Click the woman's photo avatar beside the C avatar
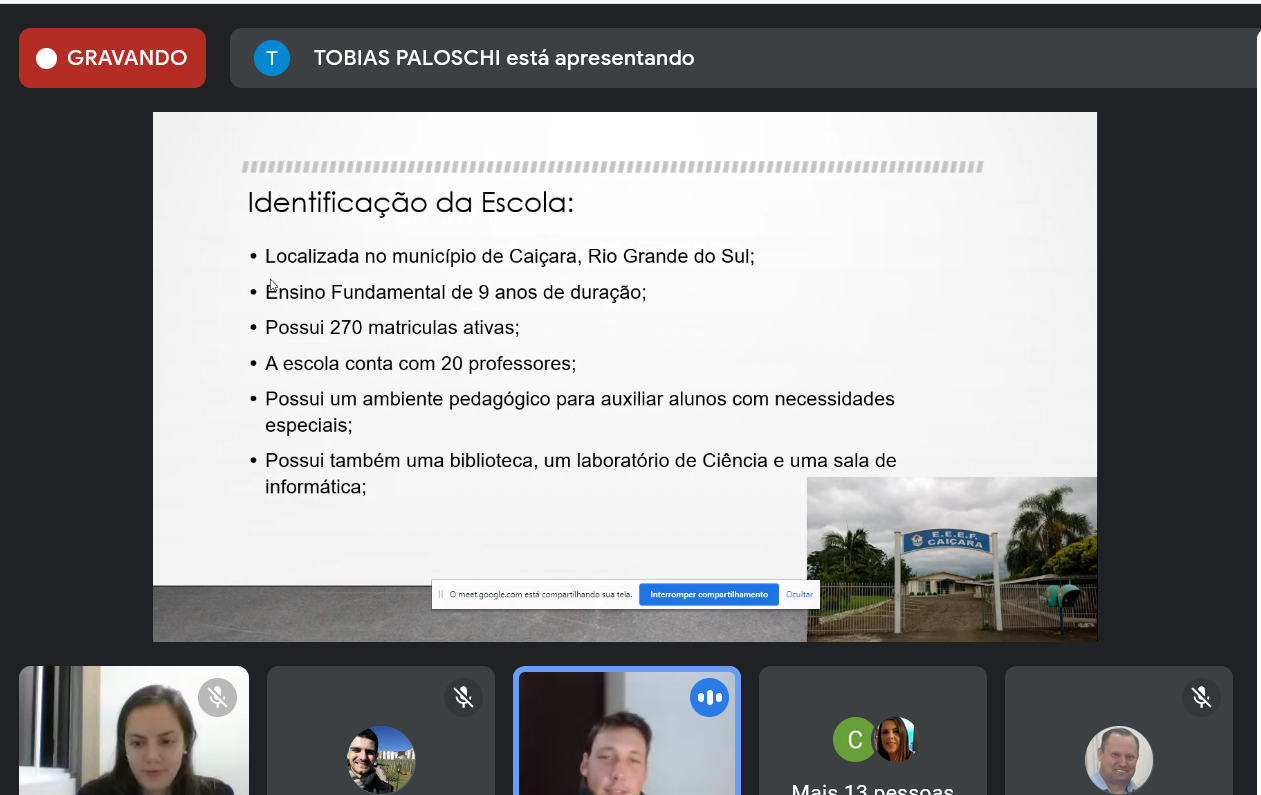Image resolution: width=1261 pixels, height=795 pixels. [893, 739]
